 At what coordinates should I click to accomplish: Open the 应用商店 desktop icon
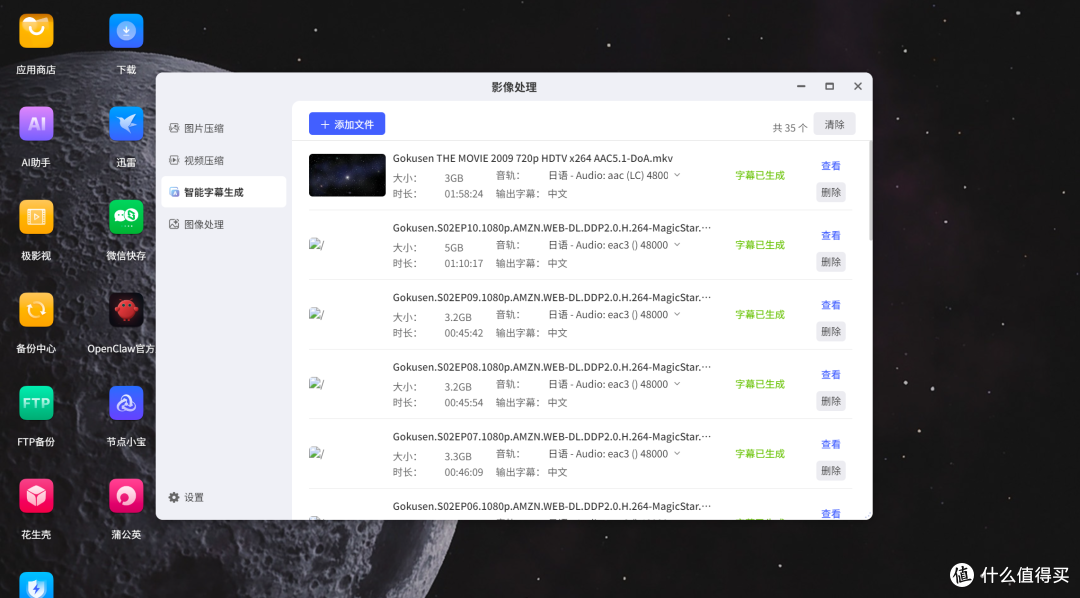point(36,32)
